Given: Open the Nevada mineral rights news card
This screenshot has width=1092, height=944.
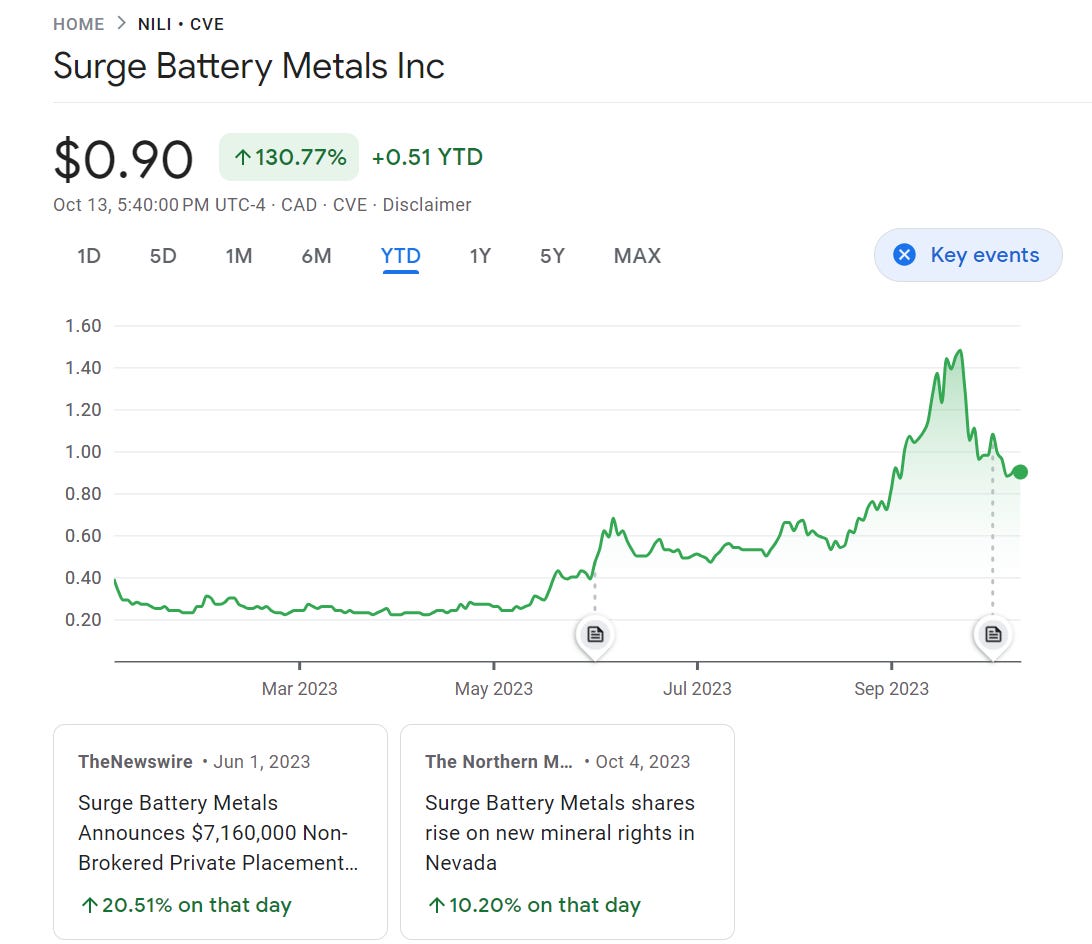Looking at the screenshot, I should pyautogui.click(x=567, y=831).
